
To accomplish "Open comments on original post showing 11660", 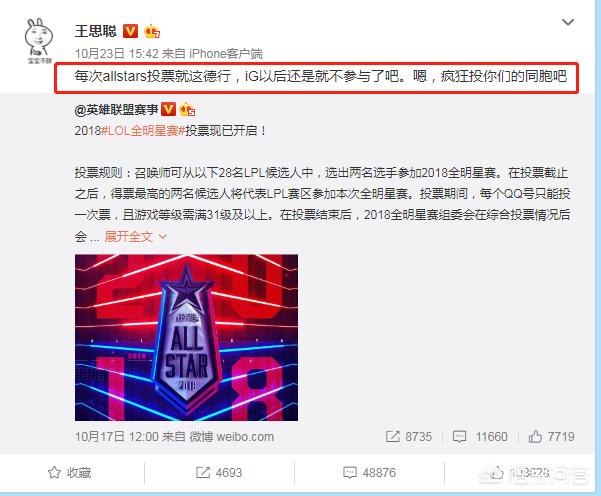I will [x=480, y=437].
